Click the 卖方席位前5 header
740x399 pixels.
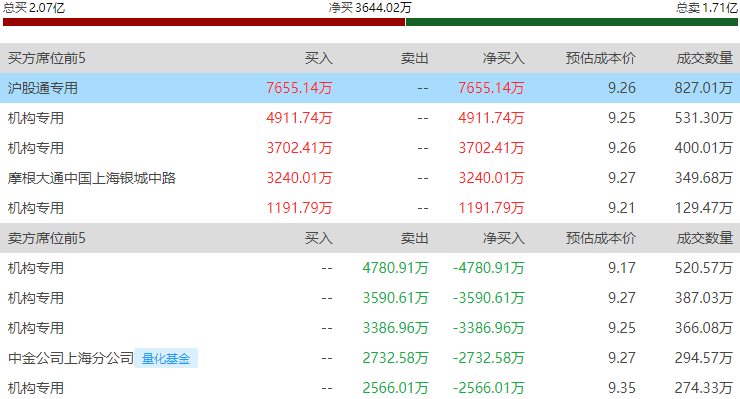(x=47, y=238)
